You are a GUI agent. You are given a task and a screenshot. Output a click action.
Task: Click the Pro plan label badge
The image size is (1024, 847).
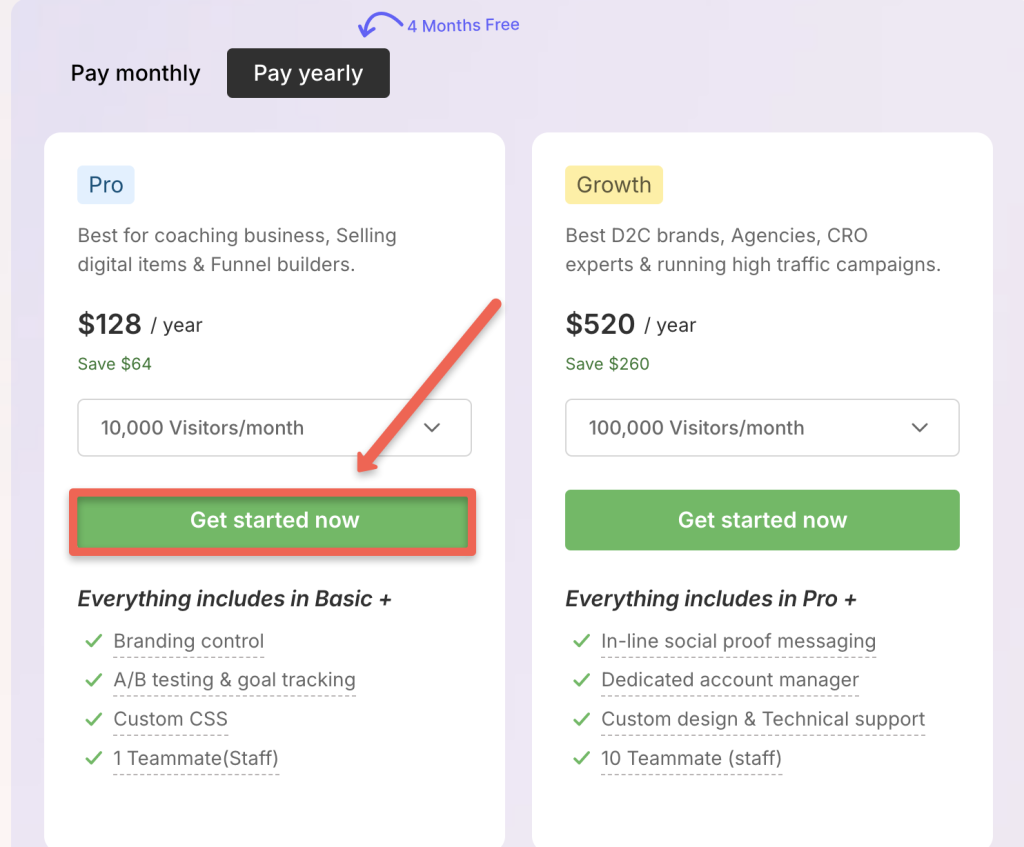[106, 185]
